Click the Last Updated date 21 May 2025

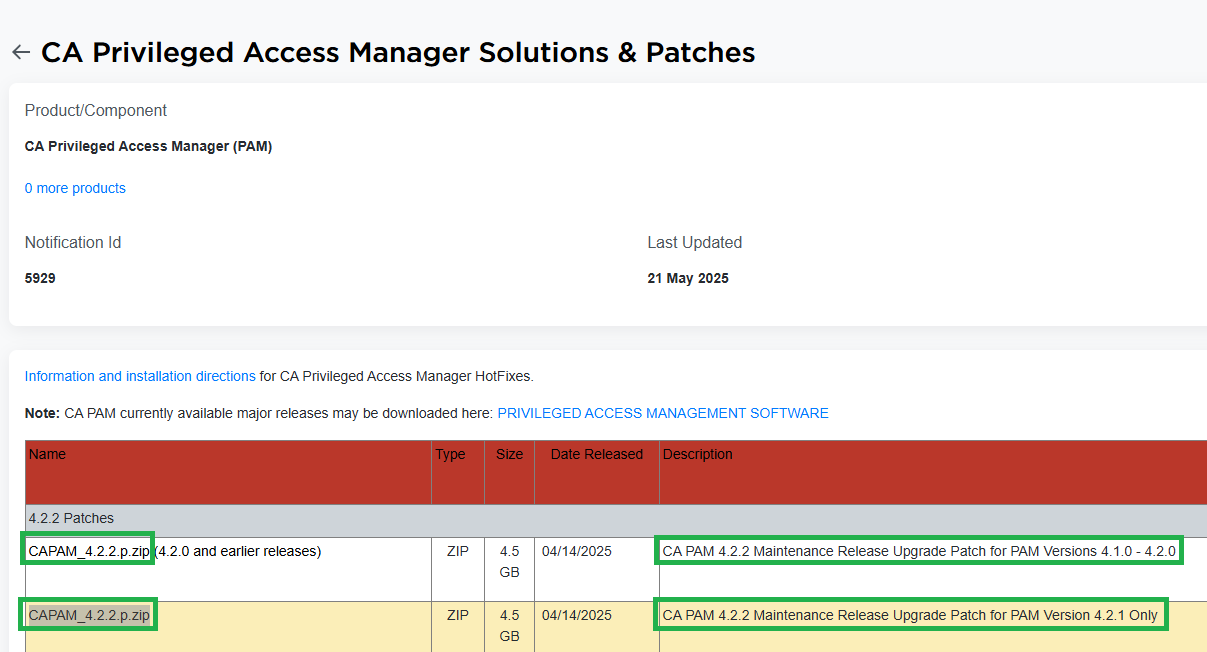688,278
